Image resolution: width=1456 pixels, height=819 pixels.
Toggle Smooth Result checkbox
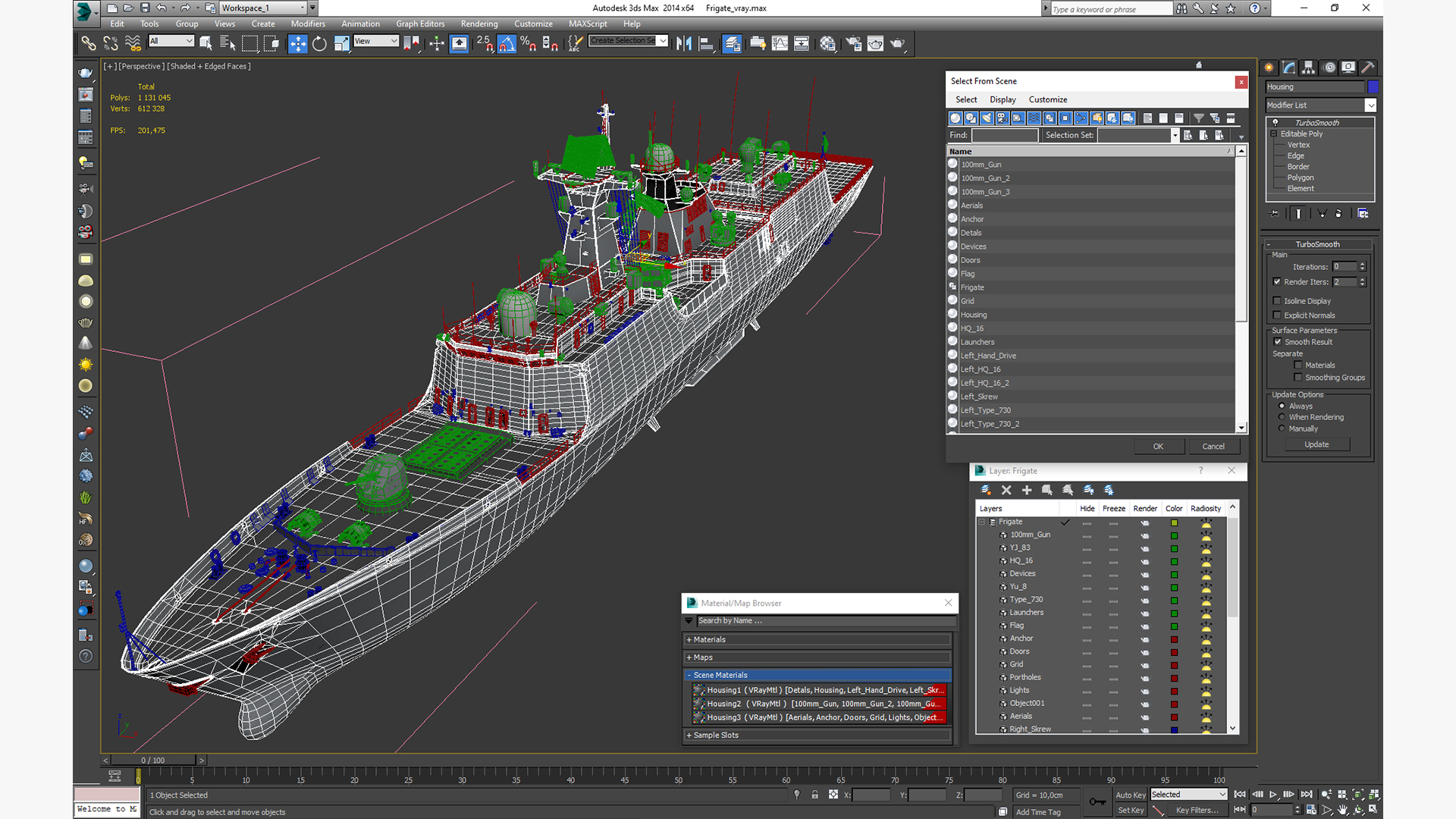1278,342
